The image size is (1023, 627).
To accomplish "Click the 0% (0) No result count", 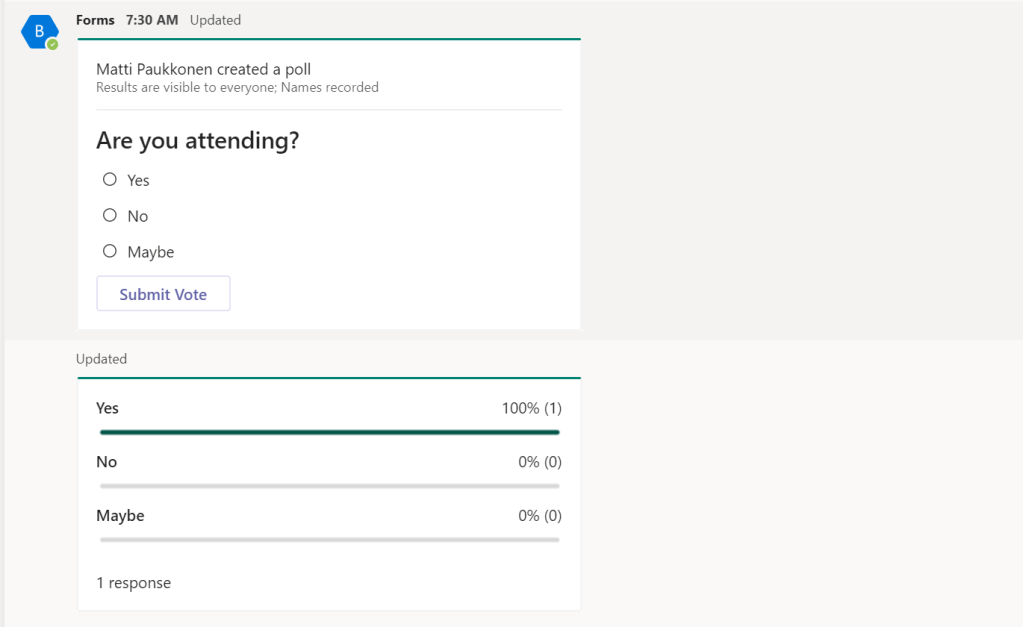I will point(540,462).
